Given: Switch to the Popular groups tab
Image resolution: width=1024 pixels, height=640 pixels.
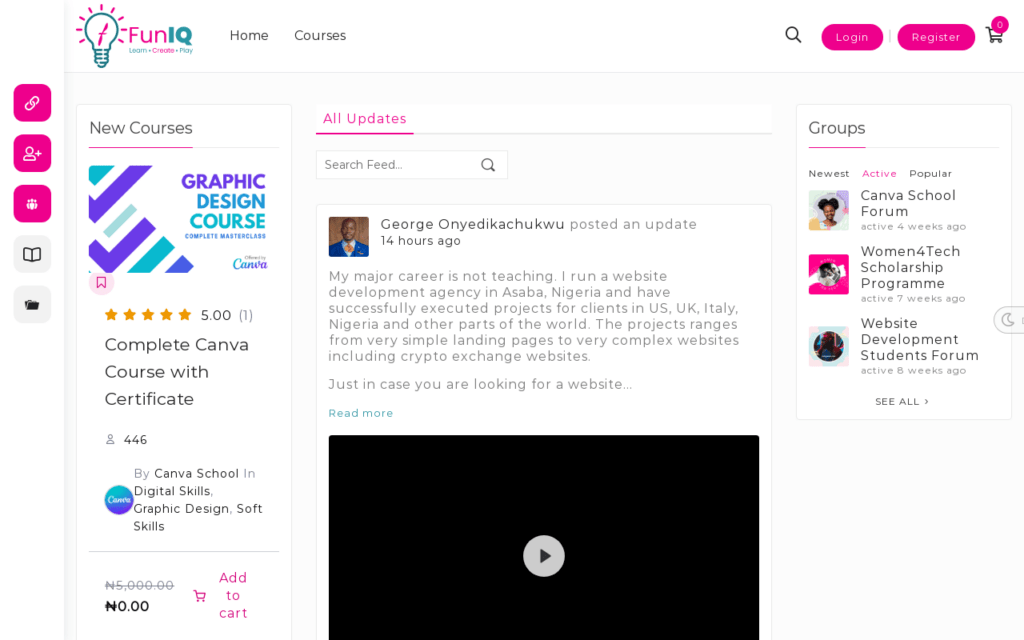Looking at the screenshot, I should click(x=930, y=174).
